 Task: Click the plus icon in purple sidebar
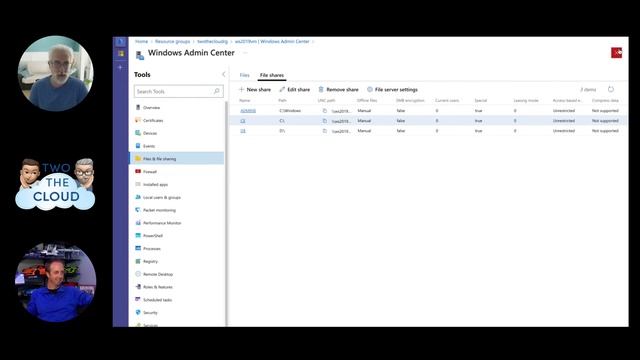coord(120,67)
